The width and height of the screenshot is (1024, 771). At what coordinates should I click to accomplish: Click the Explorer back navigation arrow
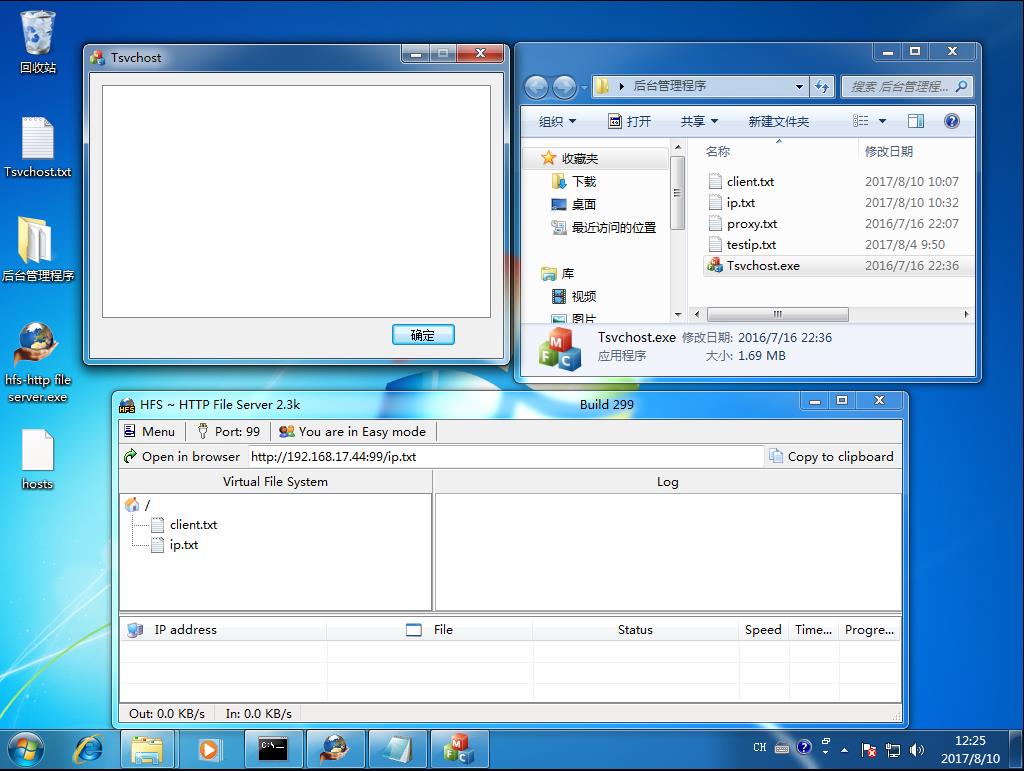pyautogui.click(x=536, y=87)
